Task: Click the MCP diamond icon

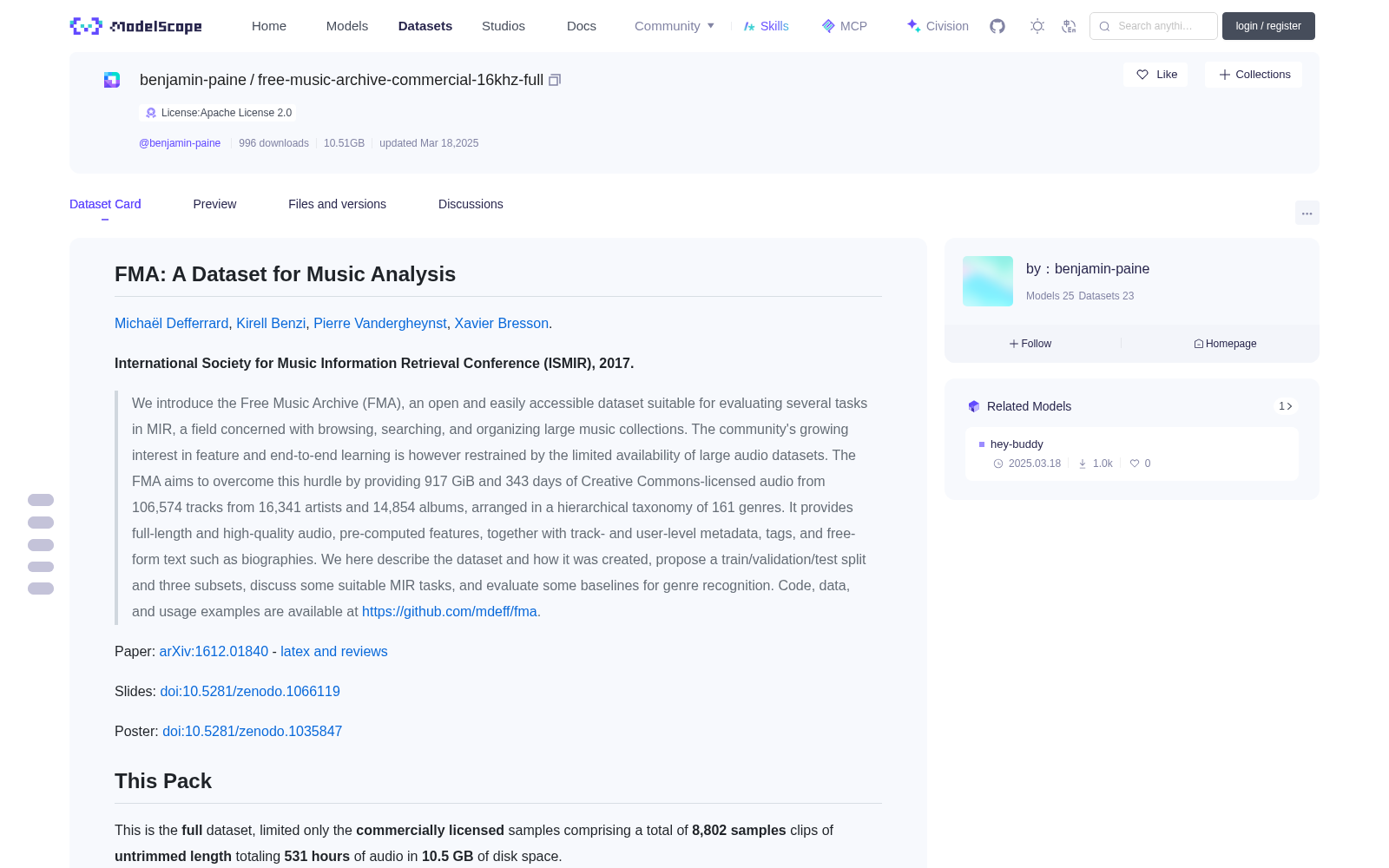Action: pyautogui.click(x=828, y=26)
